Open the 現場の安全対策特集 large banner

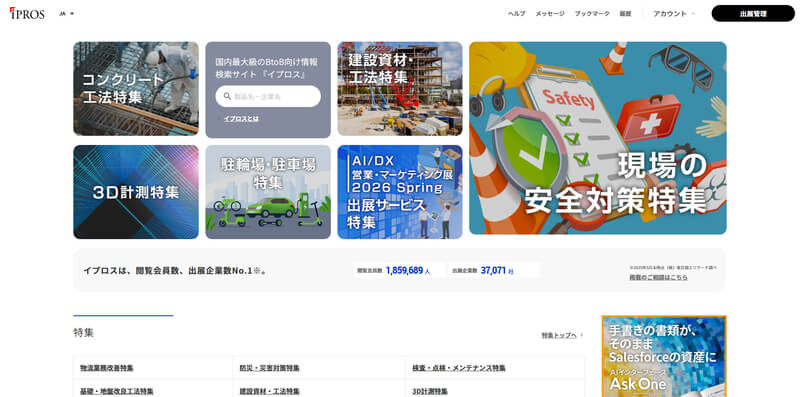point(598,138)
